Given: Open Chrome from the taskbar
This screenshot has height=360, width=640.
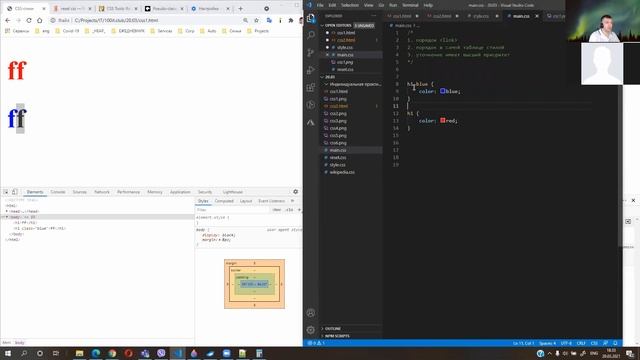Looking at the screenshot, I should coord(112,353).
